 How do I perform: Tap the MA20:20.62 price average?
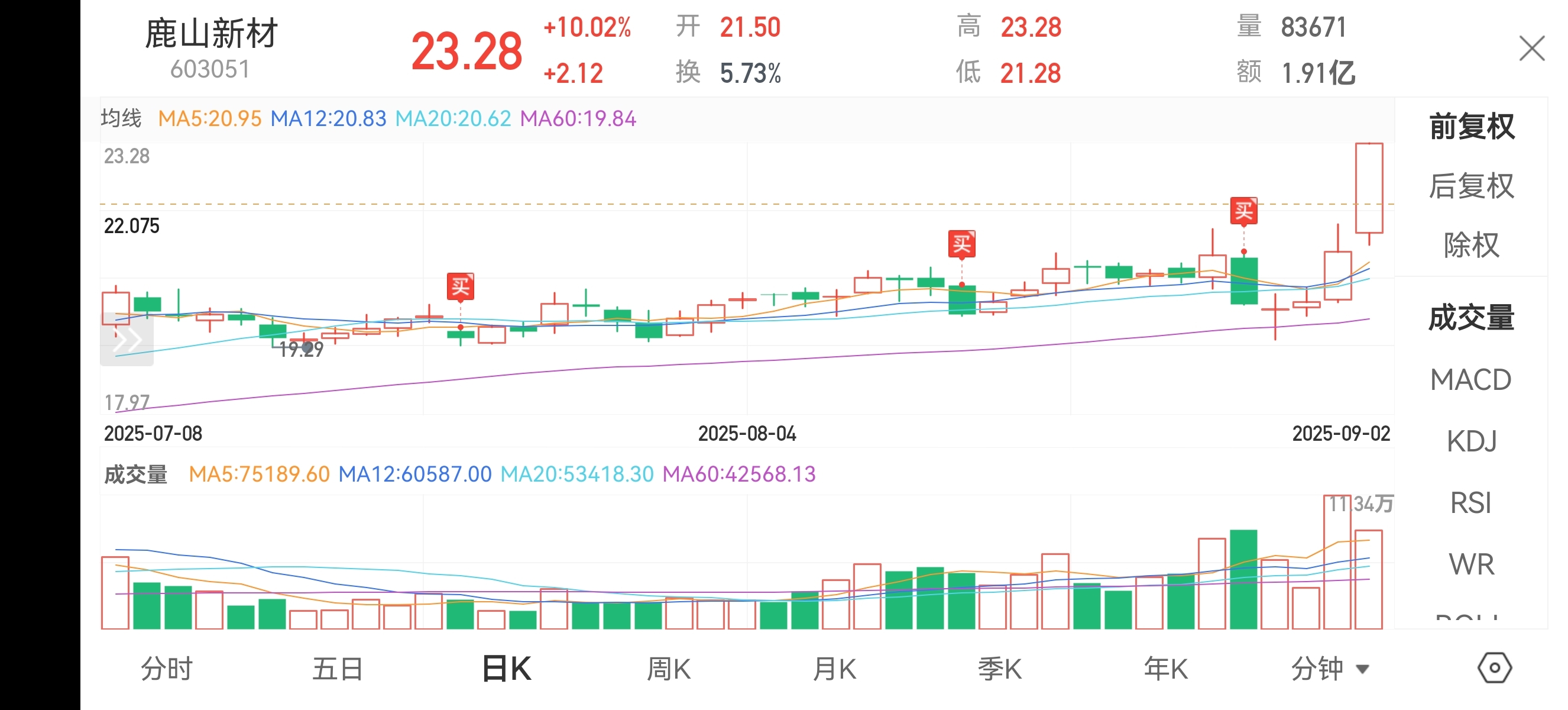tap(453, 118)
